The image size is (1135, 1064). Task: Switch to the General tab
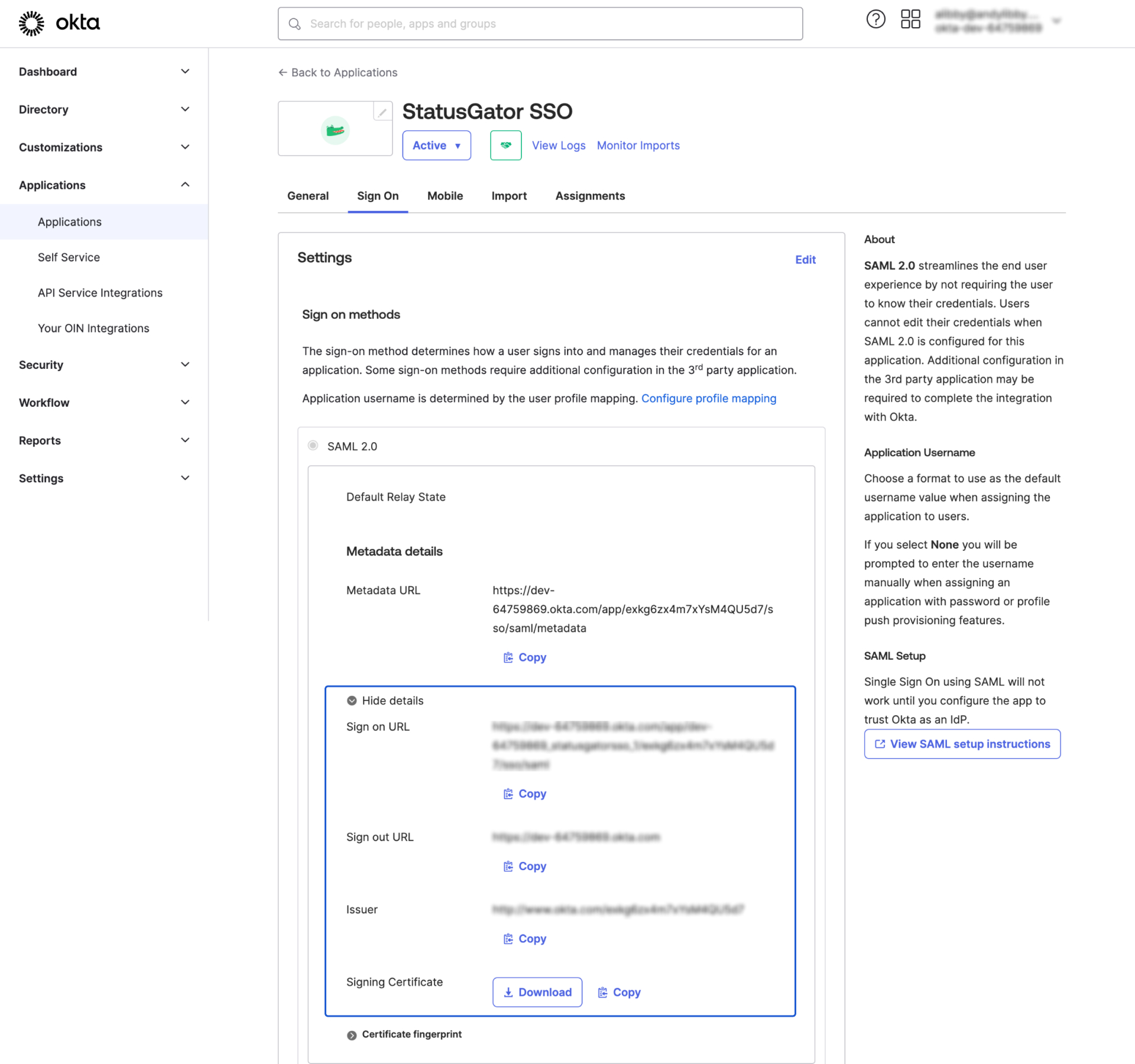(x=307, y=196)
